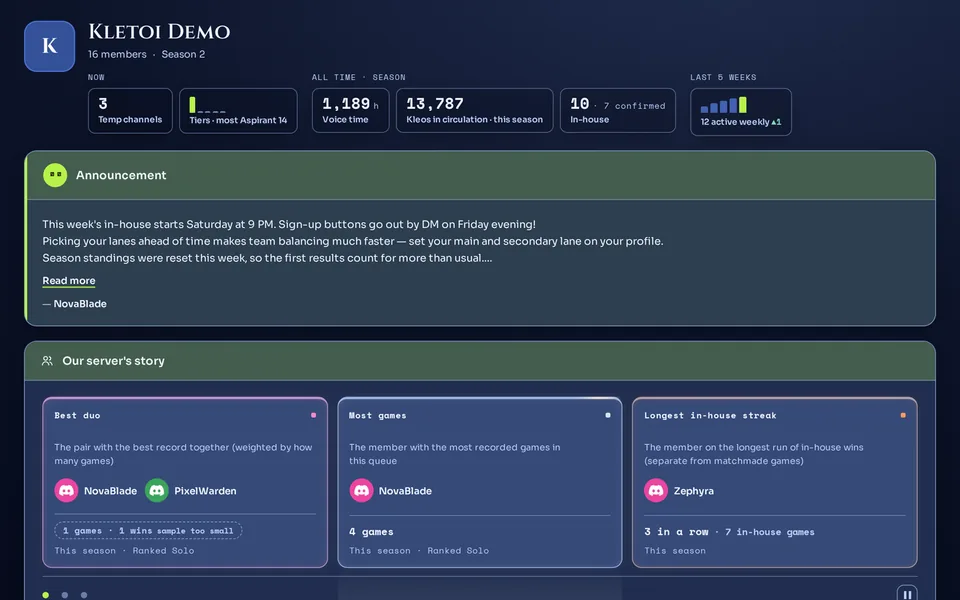Click the Announcement section header
Viewport: 960px width, 600px height.
[x=481, y=176]
